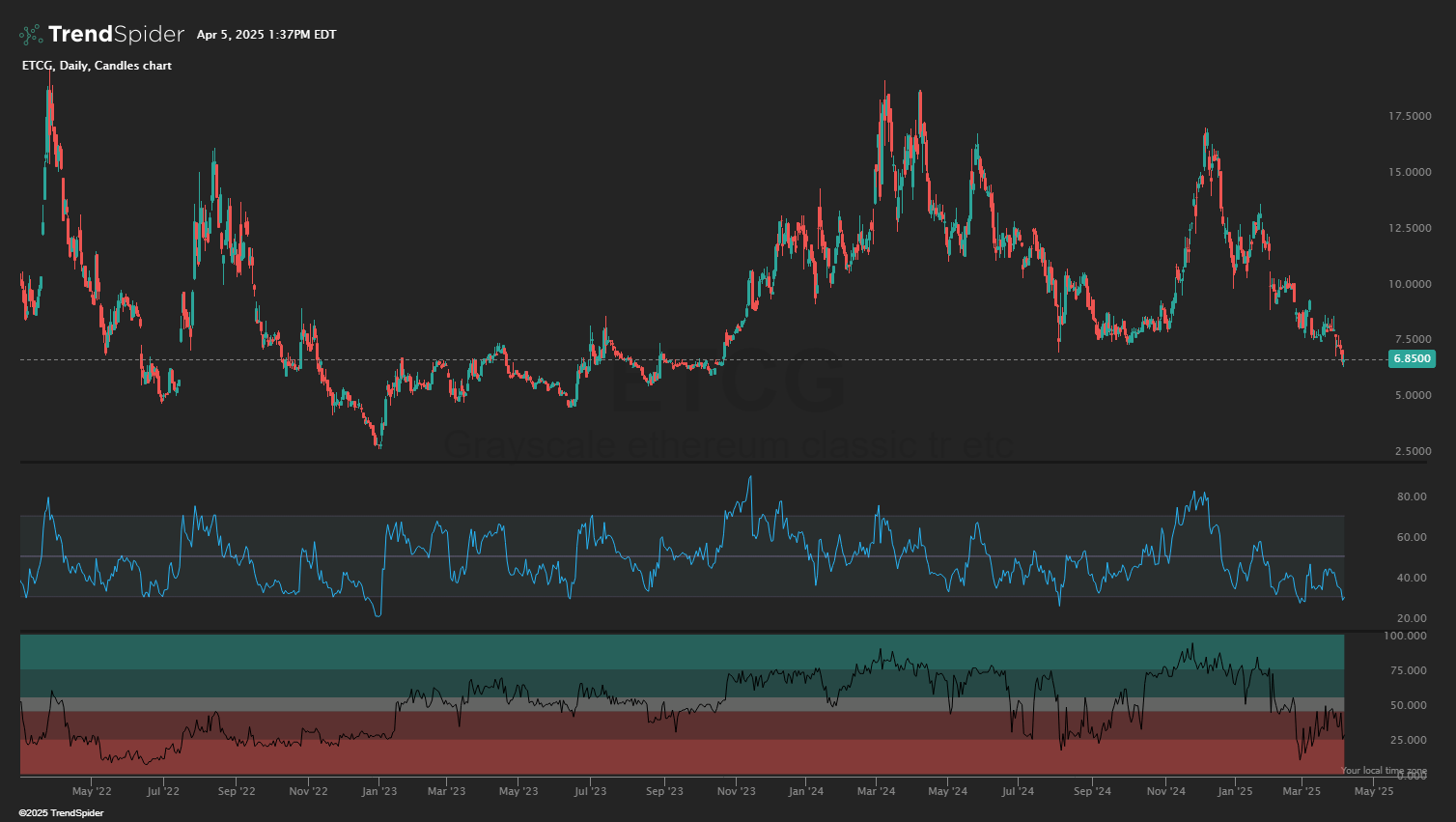This screenshot has height=822, width=1456.
Task: Expand the ETCG symbol selector
Action: pyautogui.click(x=34, y=66)
